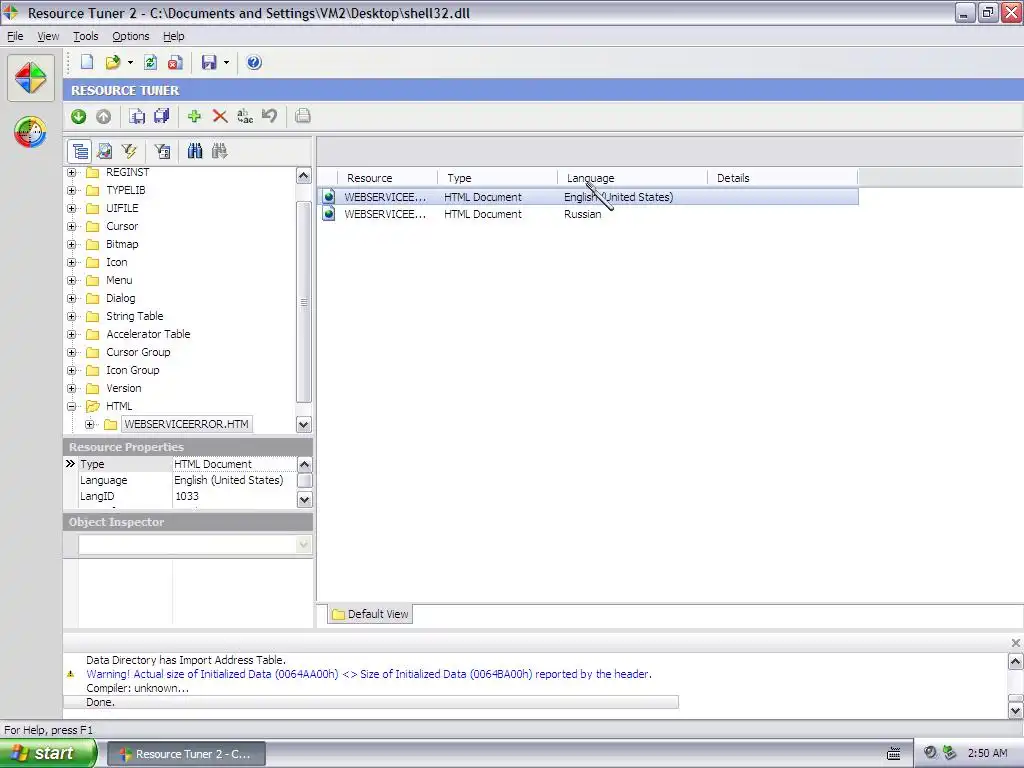Click the round target sidebar icon
1024x768 pixels.
point(30,132)
